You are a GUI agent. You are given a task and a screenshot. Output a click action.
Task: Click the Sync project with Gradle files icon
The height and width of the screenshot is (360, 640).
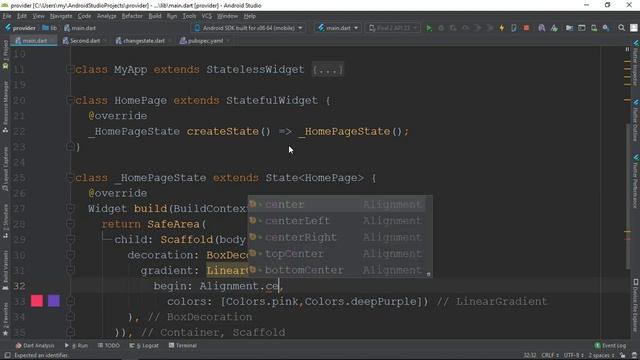(542, 28)
